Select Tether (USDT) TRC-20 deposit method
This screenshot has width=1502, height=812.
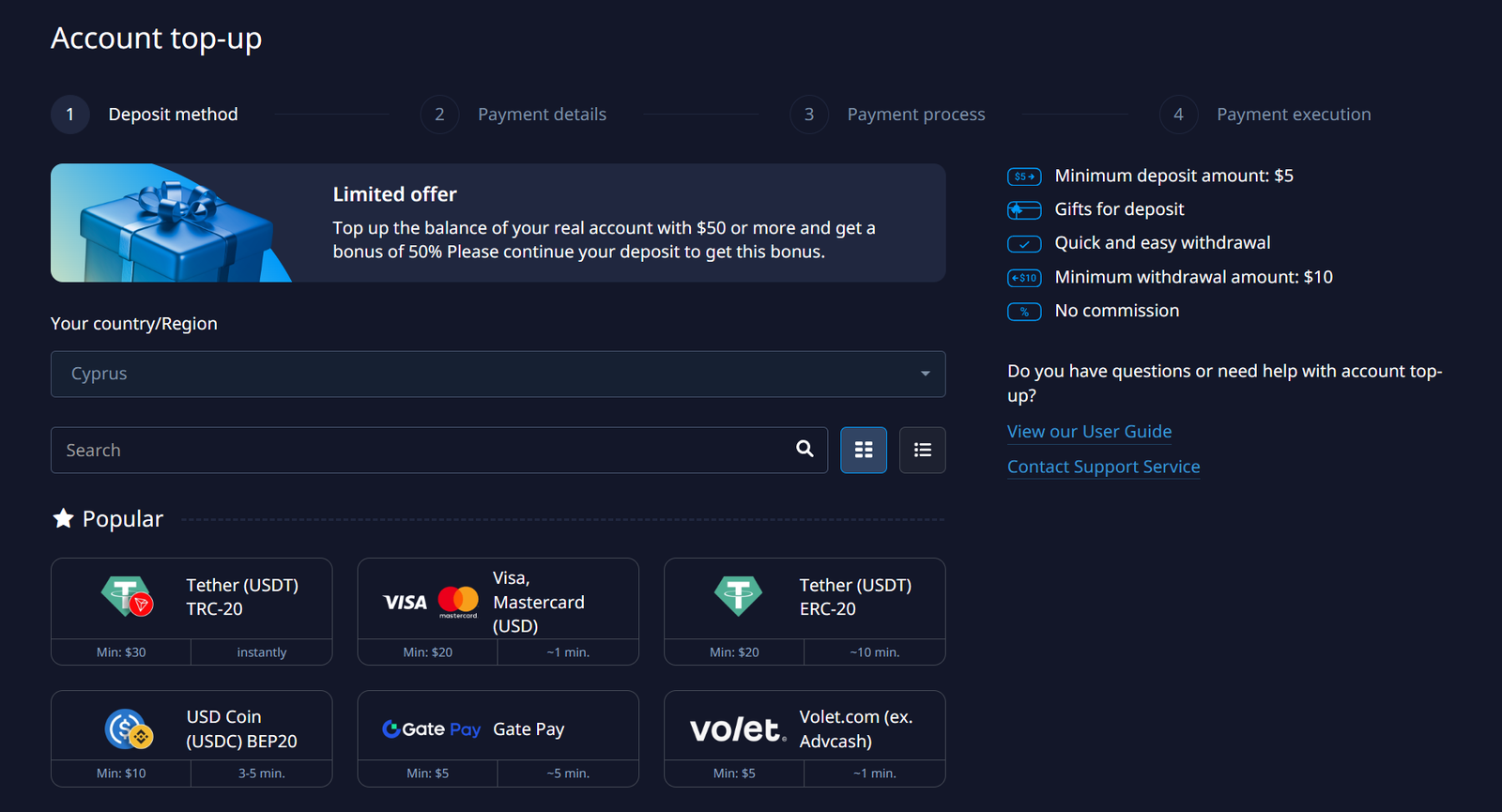(x=192, y=612)
